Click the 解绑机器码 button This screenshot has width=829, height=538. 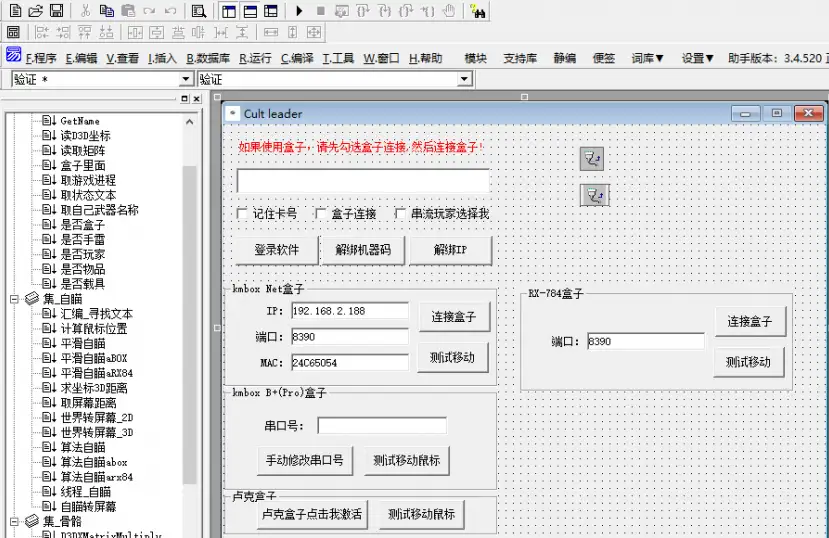click(x=363, y=250)
